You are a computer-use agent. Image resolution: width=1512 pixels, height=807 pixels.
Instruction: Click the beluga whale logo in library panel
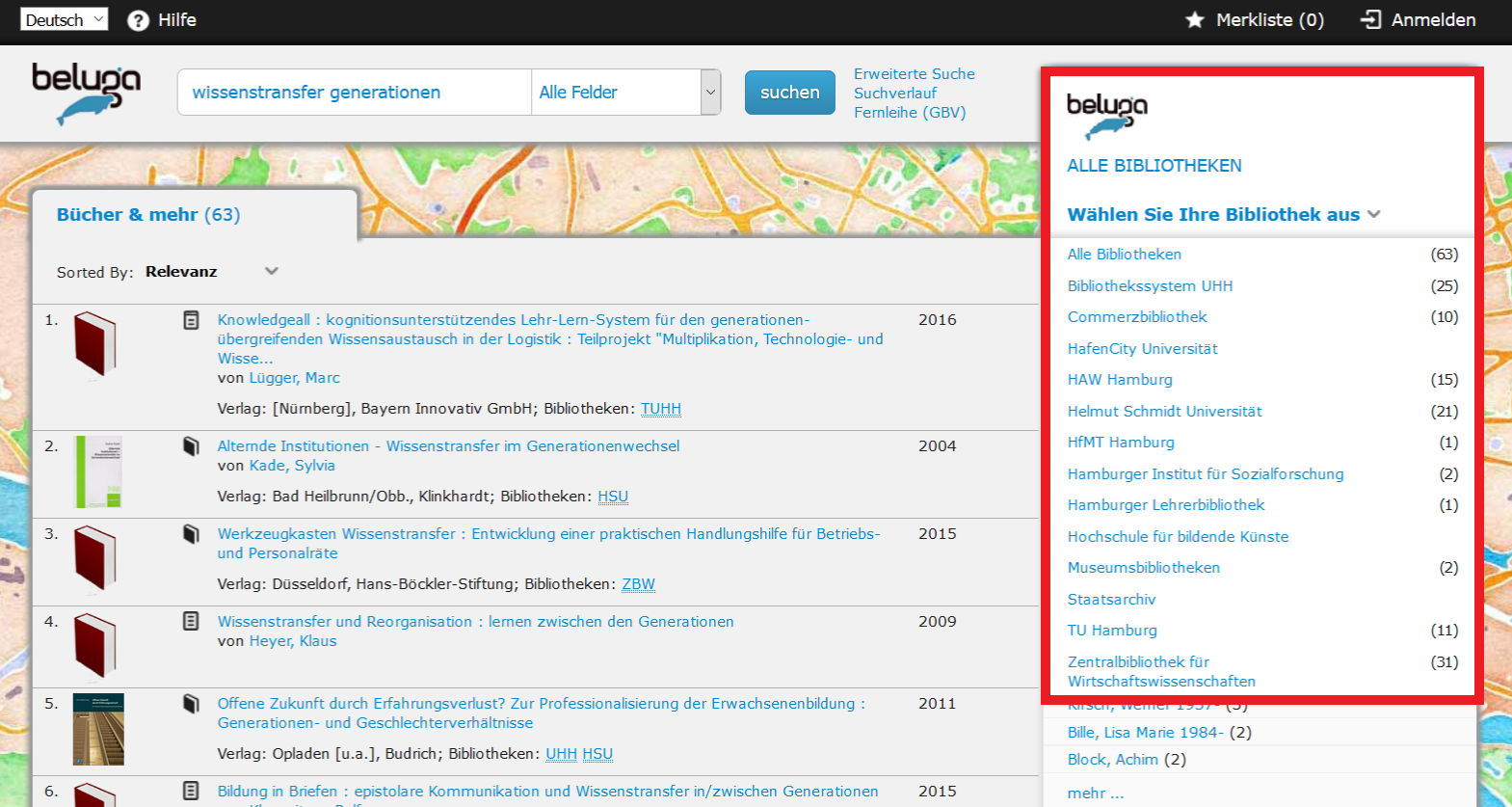coord(1106,116)
